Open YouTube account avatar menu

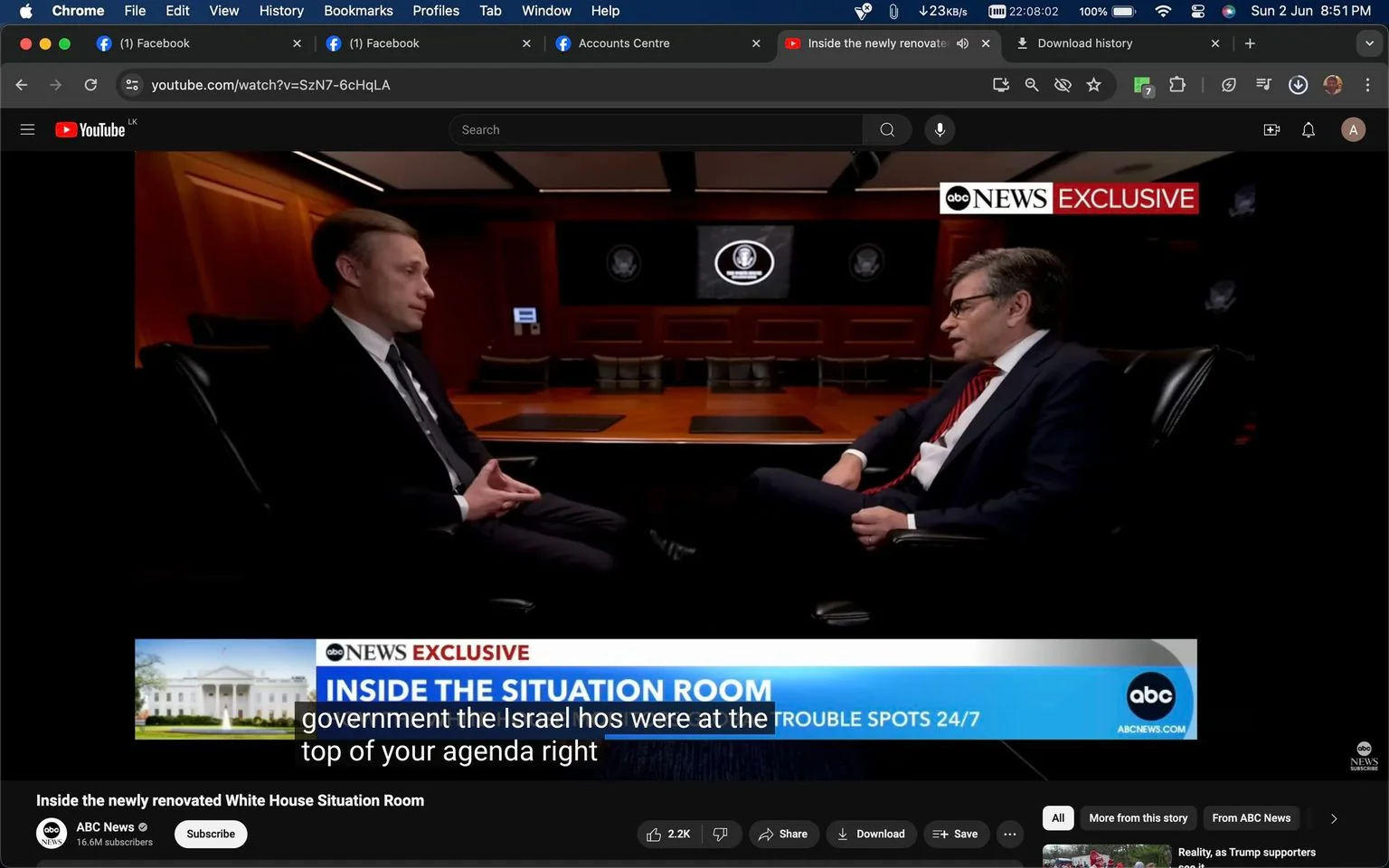(x=1353, y=130)
